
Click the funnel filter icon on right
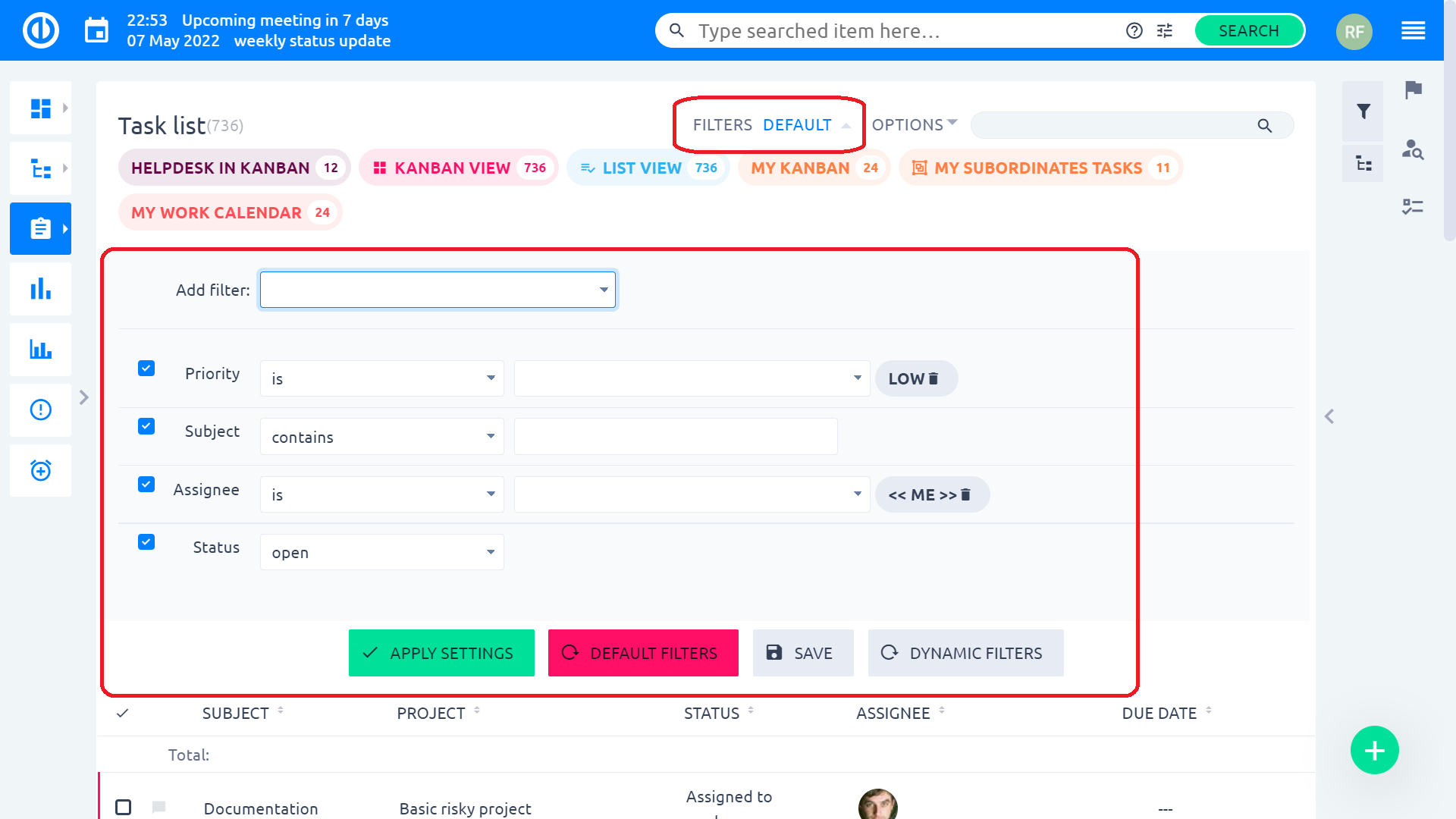point(1363,111)
